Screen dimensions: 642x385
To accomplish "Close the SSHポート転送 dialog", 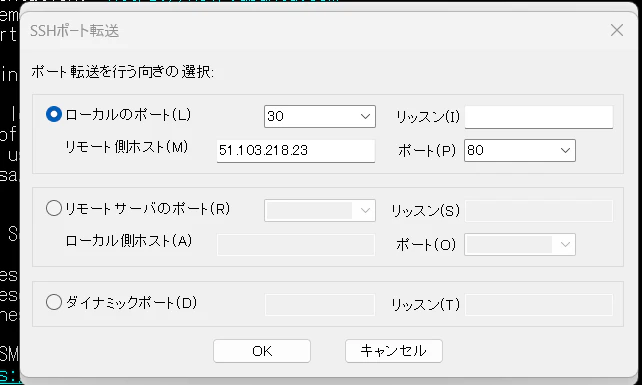I will point(617,30).
